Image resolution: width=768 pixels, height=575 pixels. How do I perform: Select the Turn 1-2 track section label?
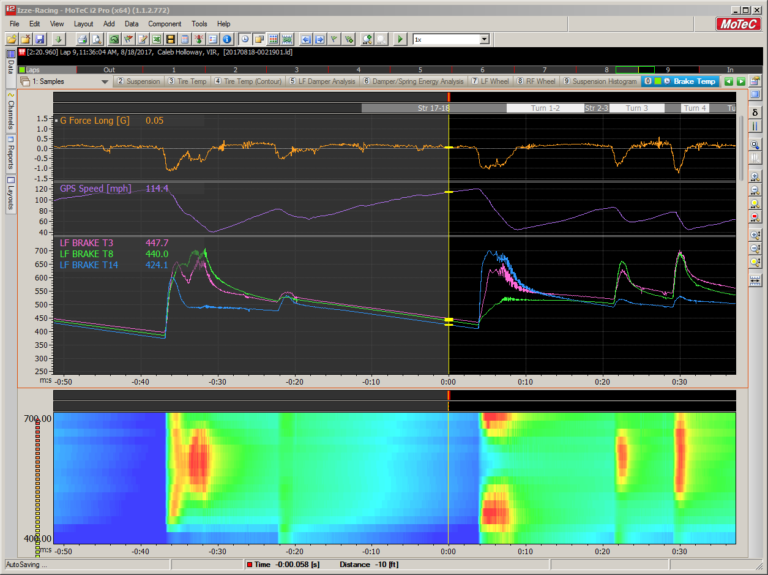pos(544,108)
